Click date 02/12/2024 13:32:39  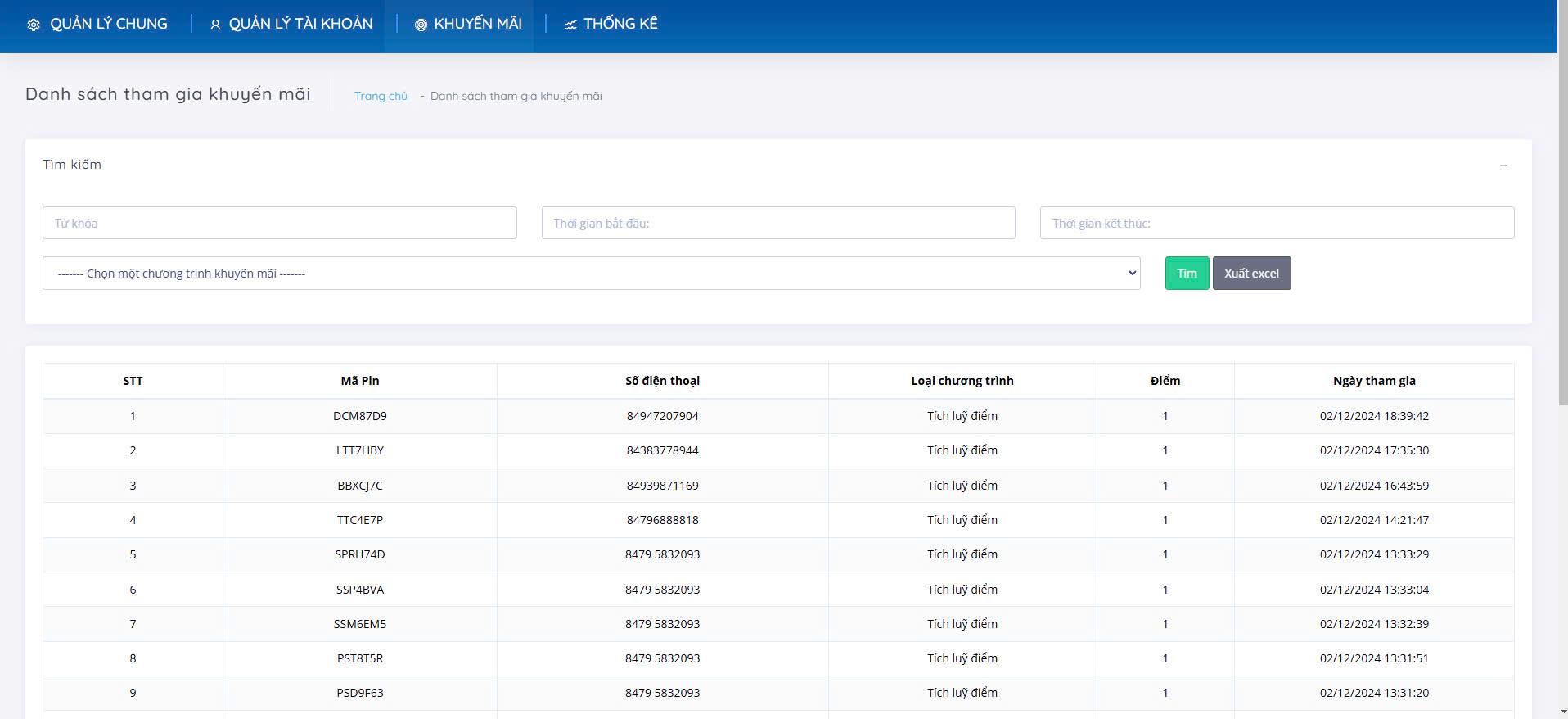[1374, 624]
